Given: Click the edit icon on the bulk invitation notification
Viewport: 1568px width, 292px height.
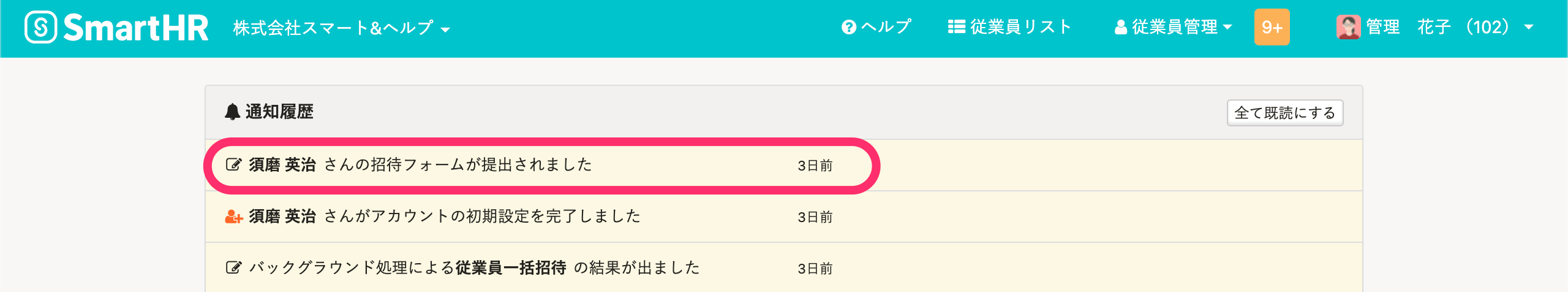Looking at the screenshot, I should 233,267.
